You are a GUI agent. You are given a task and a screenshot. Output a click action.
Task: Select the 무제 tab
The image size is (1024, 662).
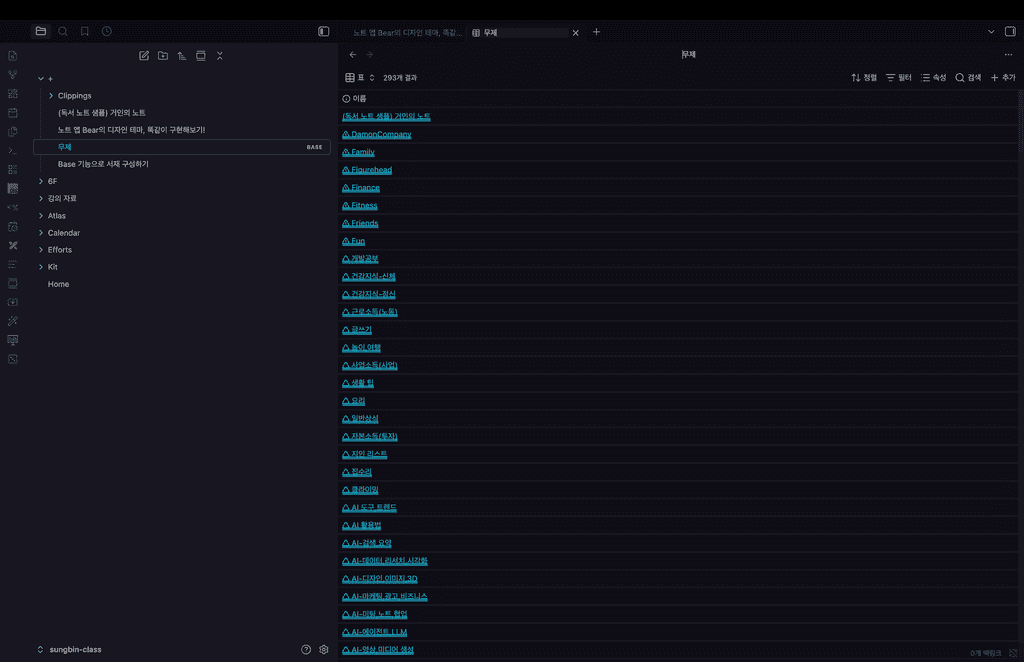(x=520, y=33)
